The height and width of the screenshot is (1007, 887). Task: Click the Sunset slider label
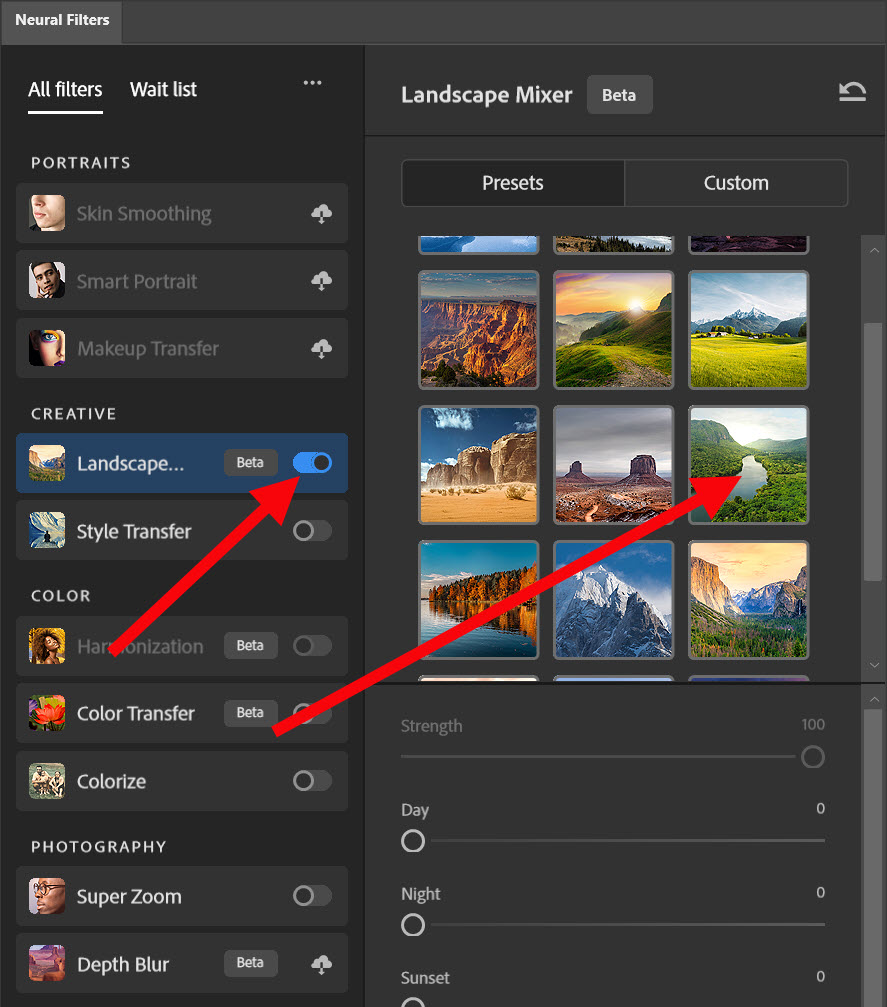(x=425, y=978)
